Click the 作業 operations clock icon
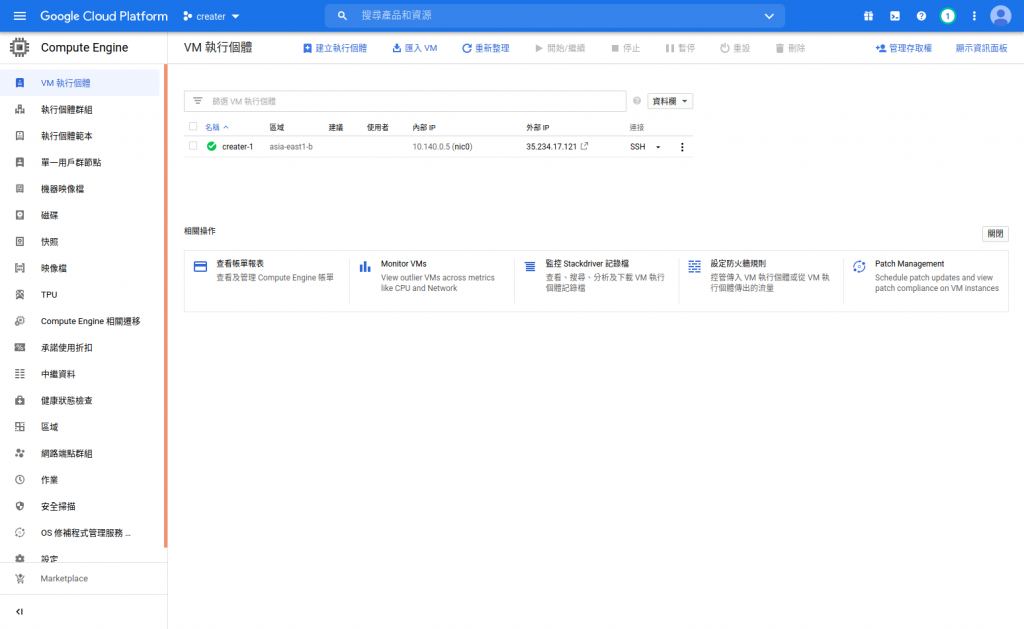Viewport: 1024px width, 629px height. click(20, 480)
